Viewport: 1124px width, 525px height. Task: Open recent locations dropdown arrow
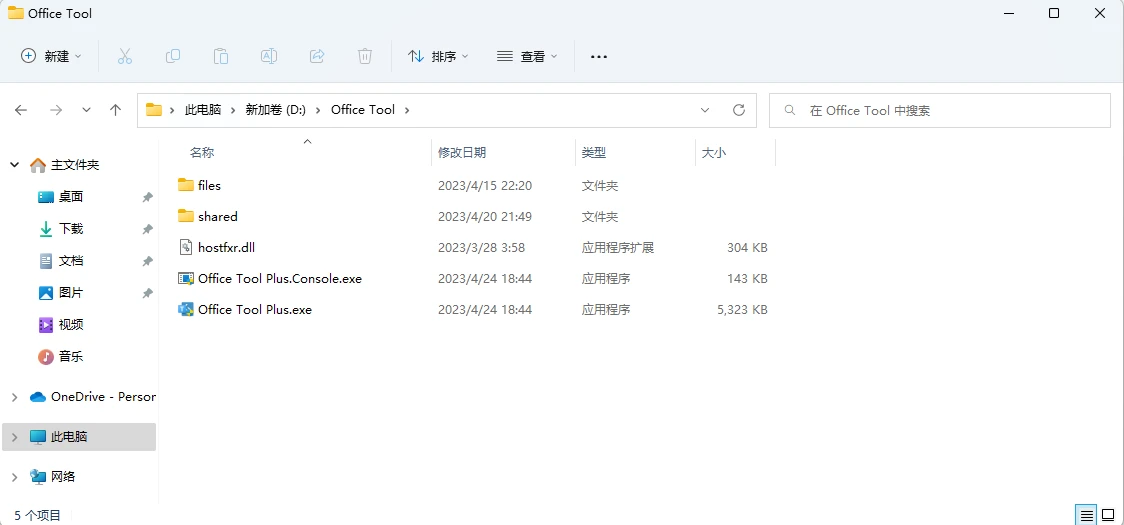[87, 110]
